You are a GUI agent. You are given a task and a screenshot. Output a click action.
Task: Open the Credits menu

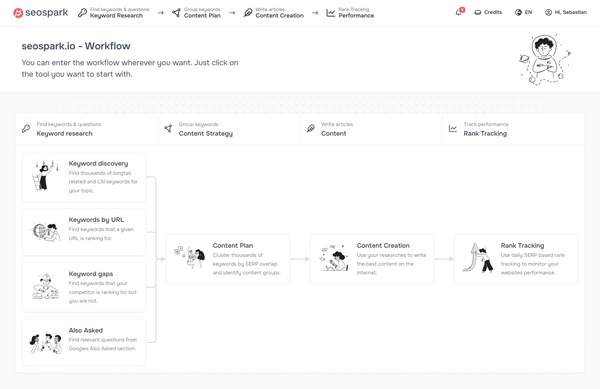coord(488,12)
